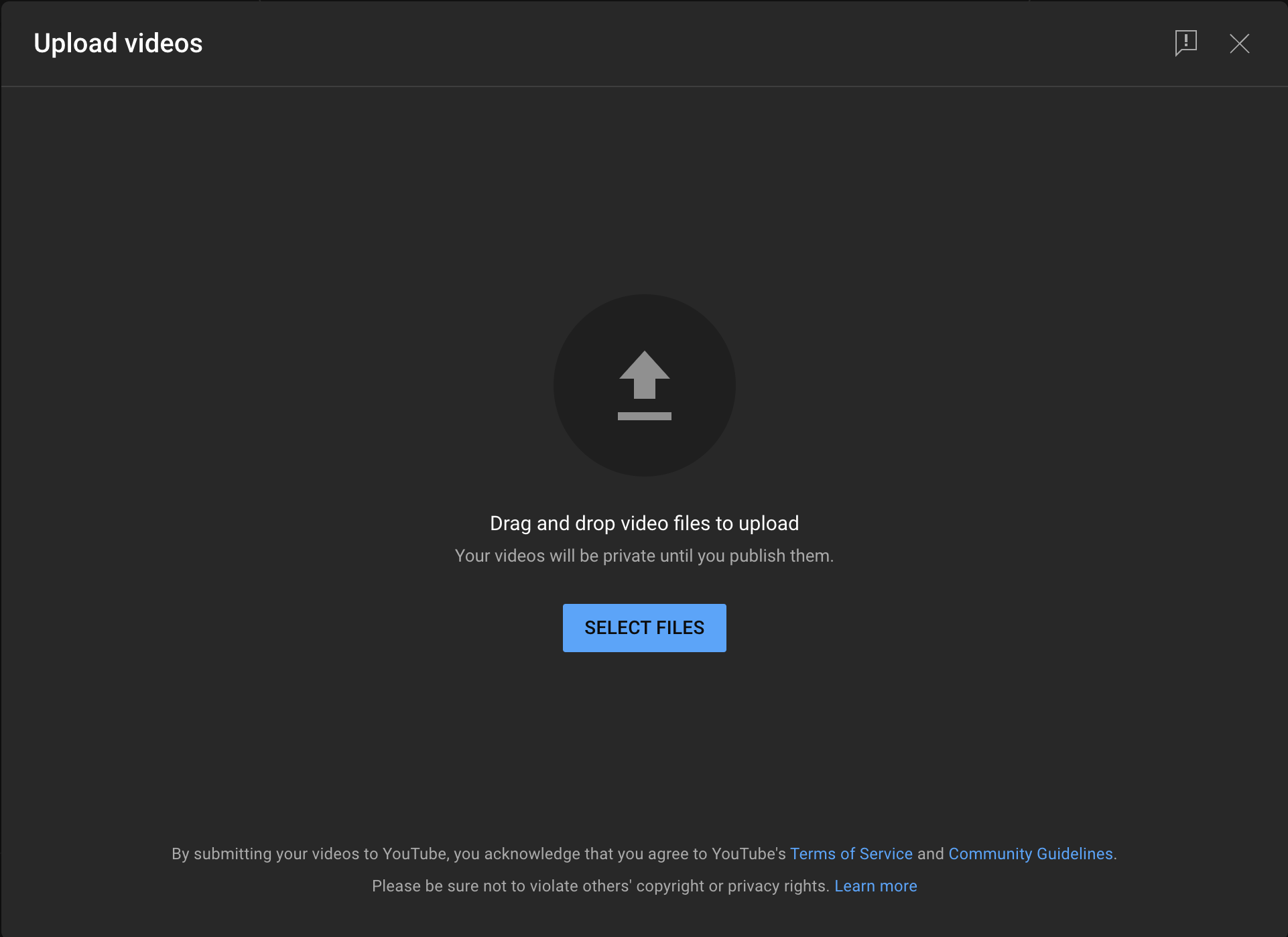The width and height of the screenshot is (1288, 937).
Task: Close the Upload videos dialog
Action: (1239, 44)
